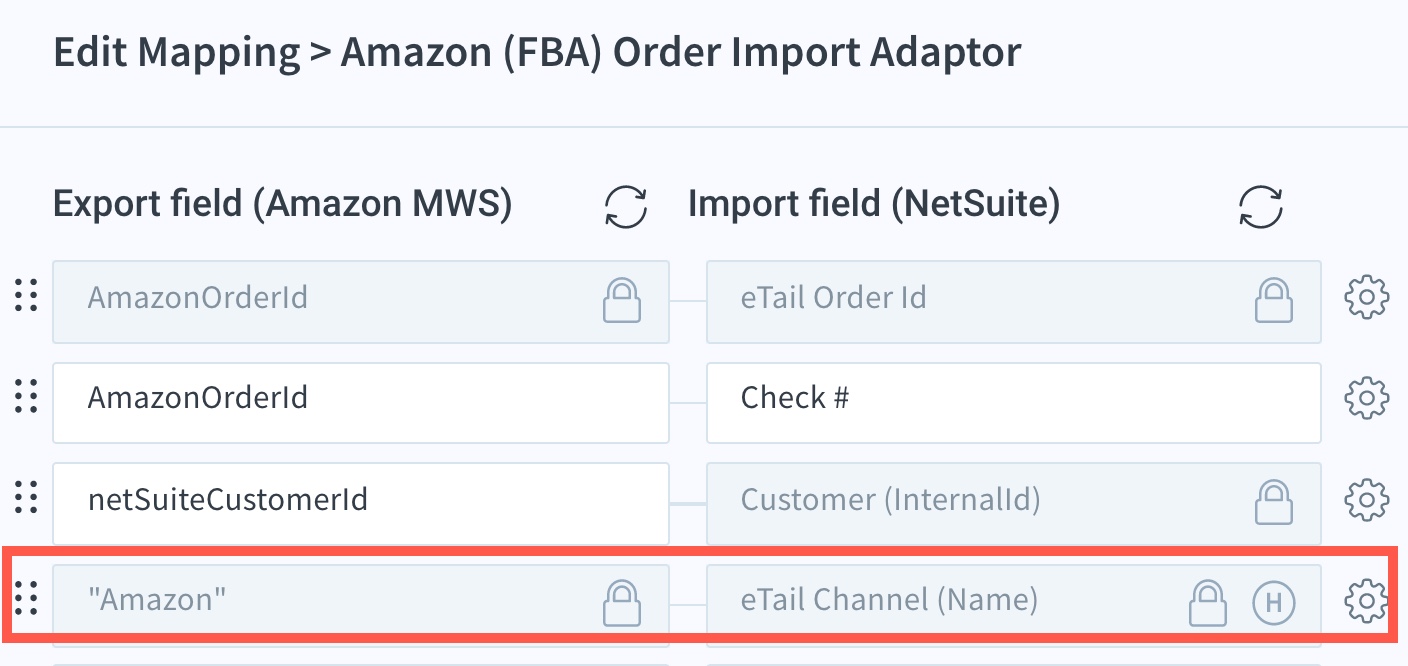Click the editable AmazonOrderId export field

(x=360, y=400)
